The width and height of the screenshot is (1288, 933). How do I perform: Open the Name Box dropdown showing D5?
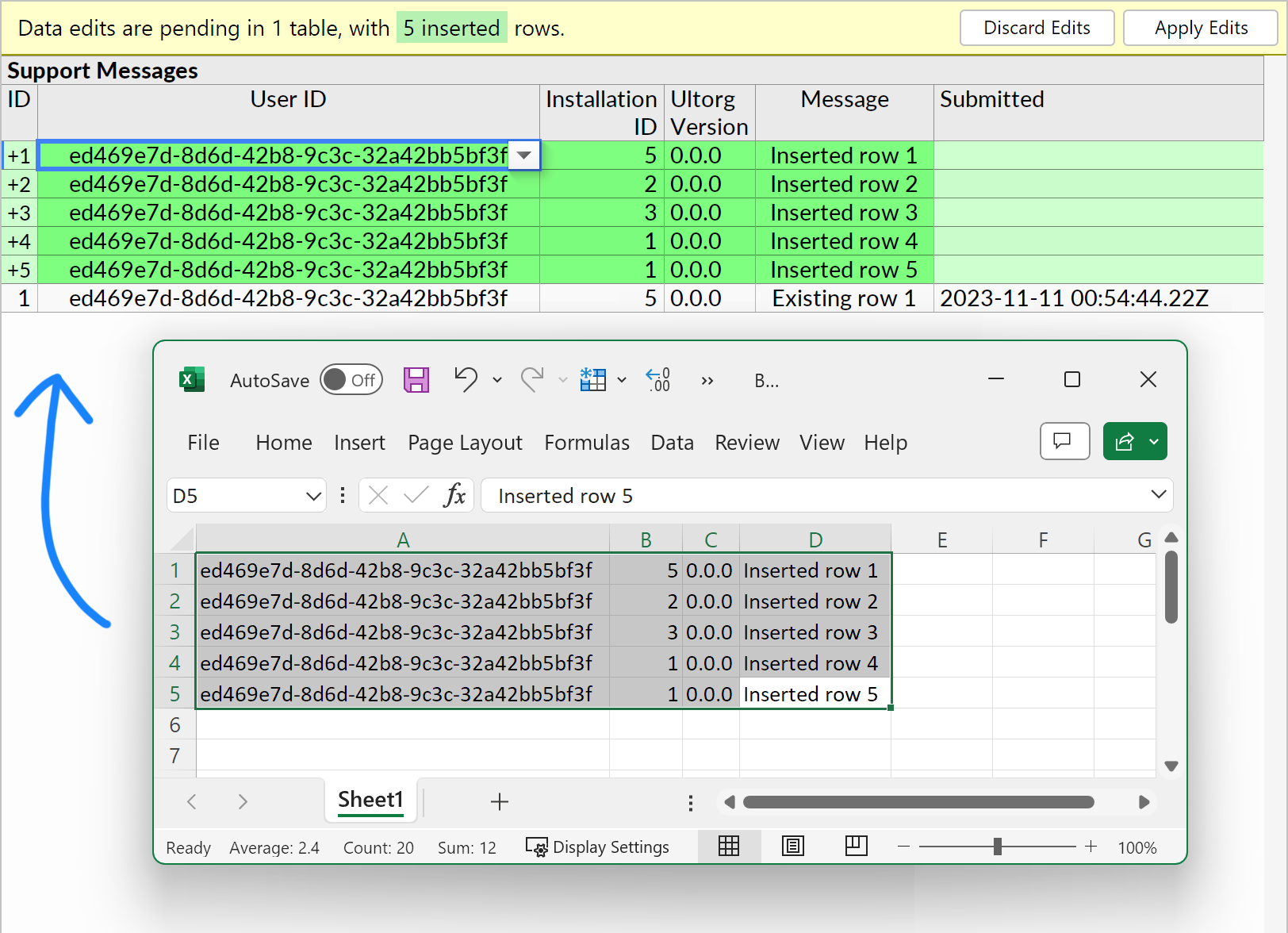point(312,494)
